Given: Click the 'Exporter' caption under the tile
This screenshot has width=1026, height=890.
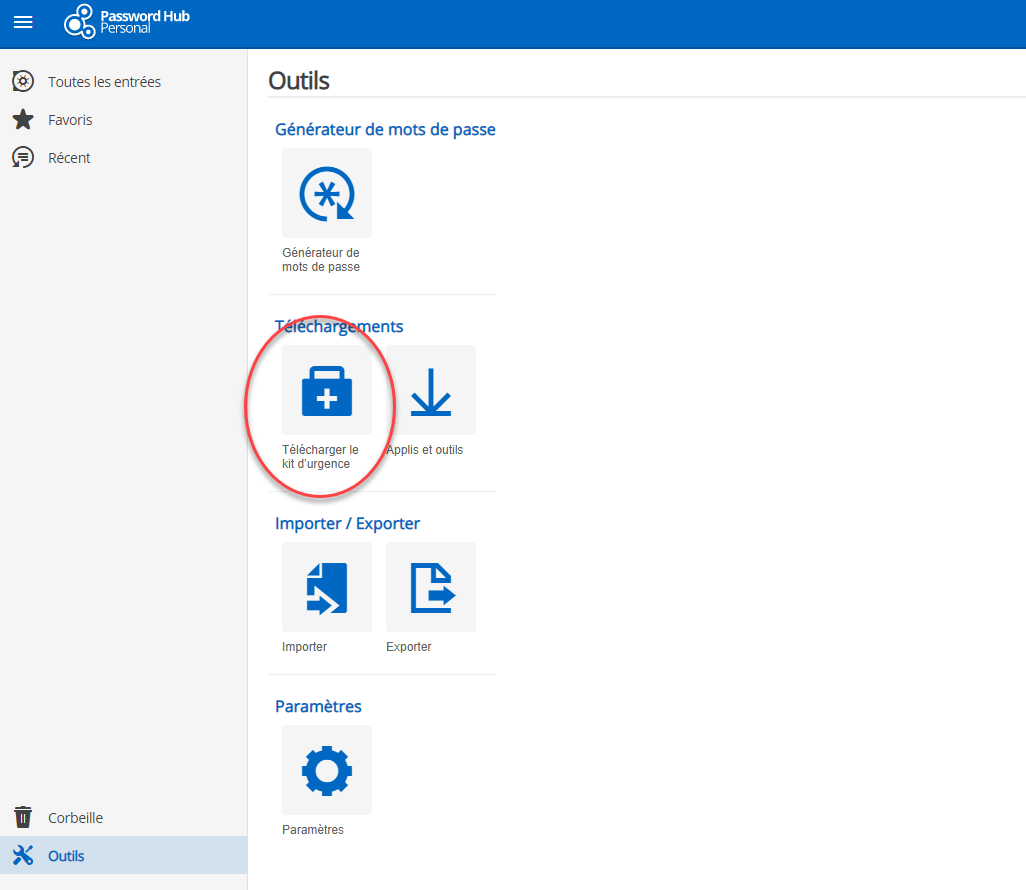Looking at the screenshot, I should click(x=409, y=647).
